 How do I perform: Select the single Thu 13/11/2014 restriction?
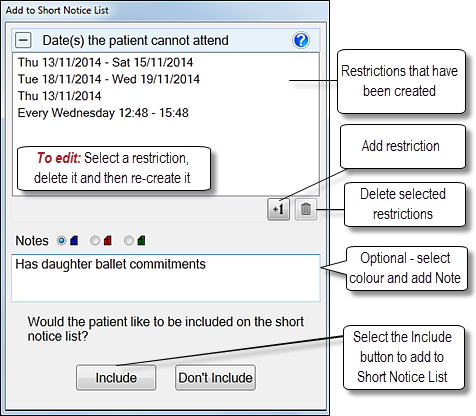click(x=59, y=96)
